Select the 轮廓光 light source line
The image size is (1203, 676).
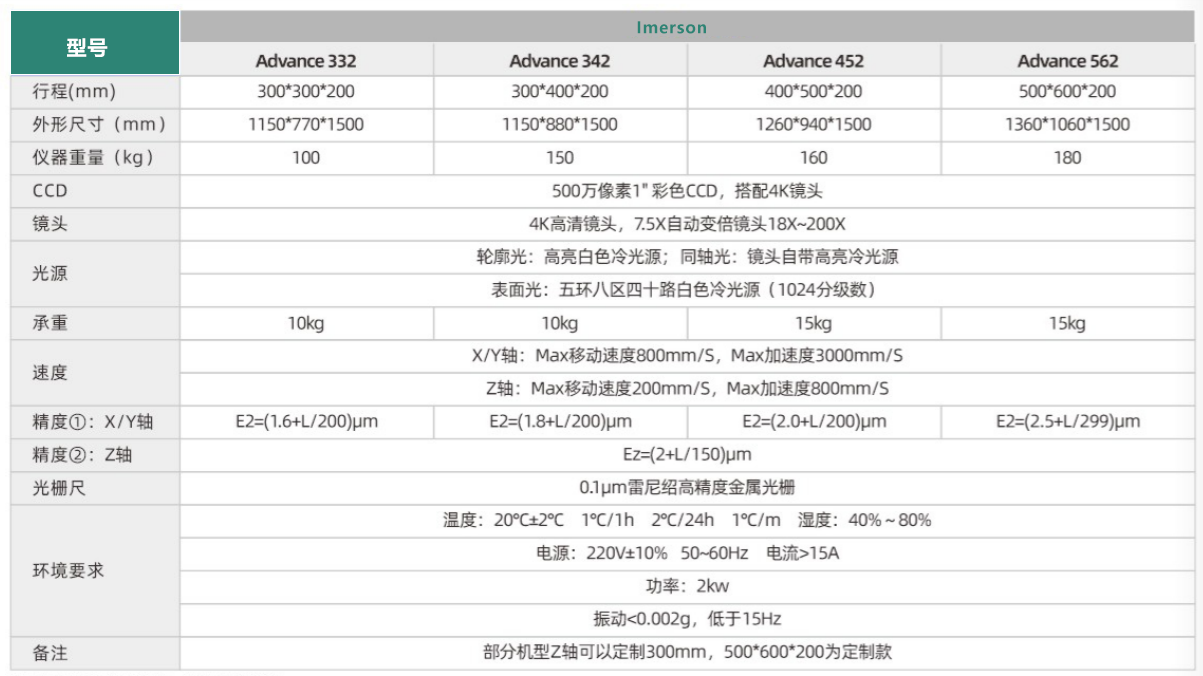tap(687, 257)
